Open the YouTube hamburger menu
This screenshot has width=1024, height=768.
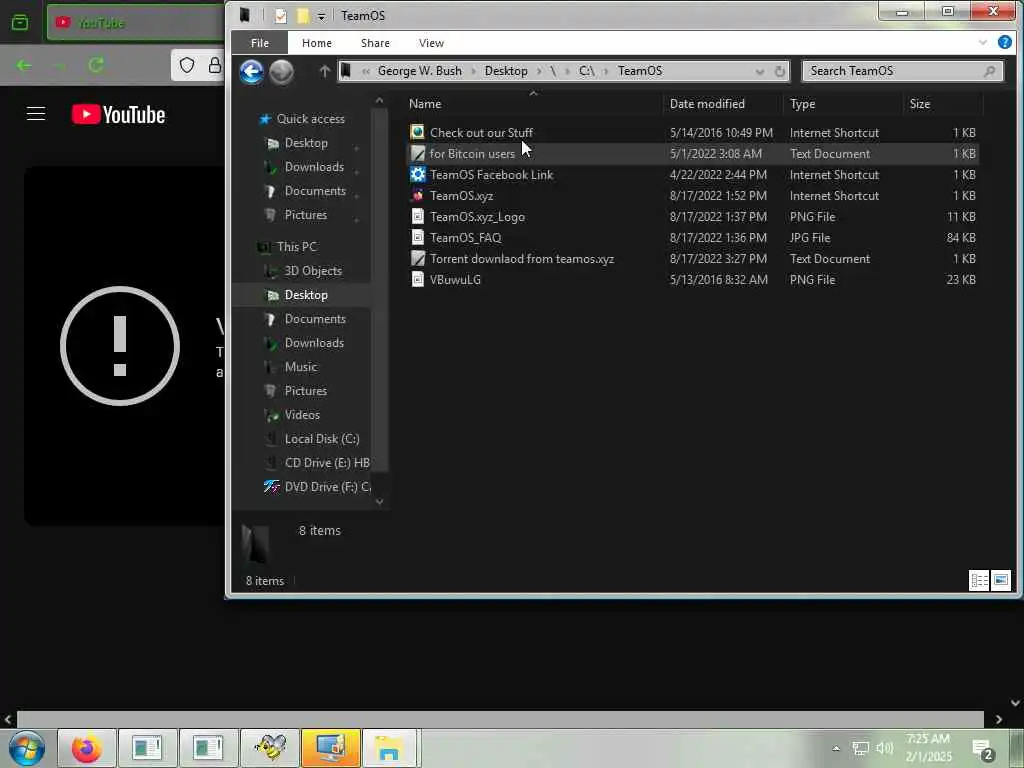pos(36,114)
